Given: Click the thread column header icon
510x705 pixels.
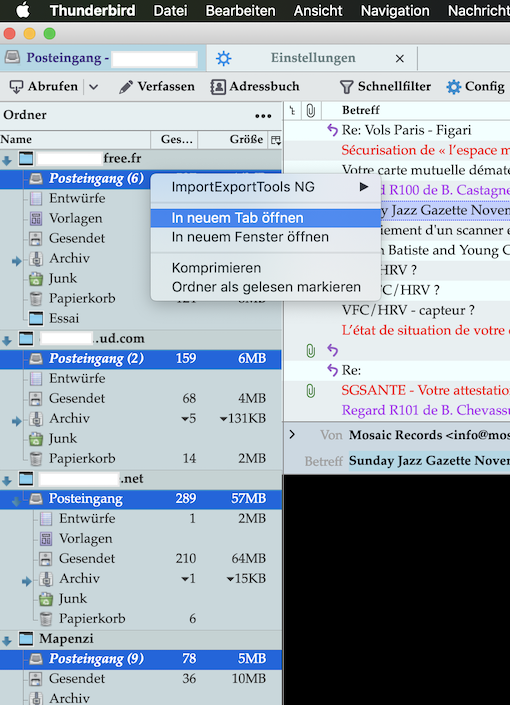Looking at the screenshot, I should click(x=293, y=111).
